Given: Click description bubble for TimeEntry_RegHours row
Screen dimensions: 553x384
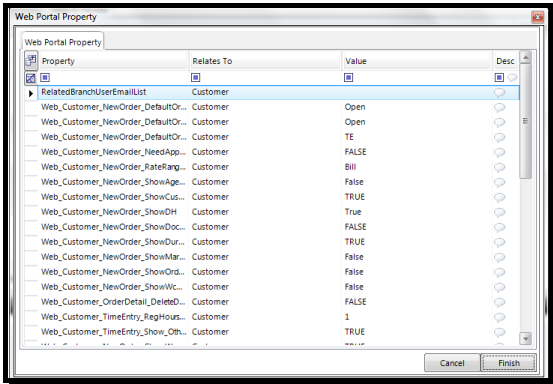Looking at the screenshot, I should click(499, 317).
